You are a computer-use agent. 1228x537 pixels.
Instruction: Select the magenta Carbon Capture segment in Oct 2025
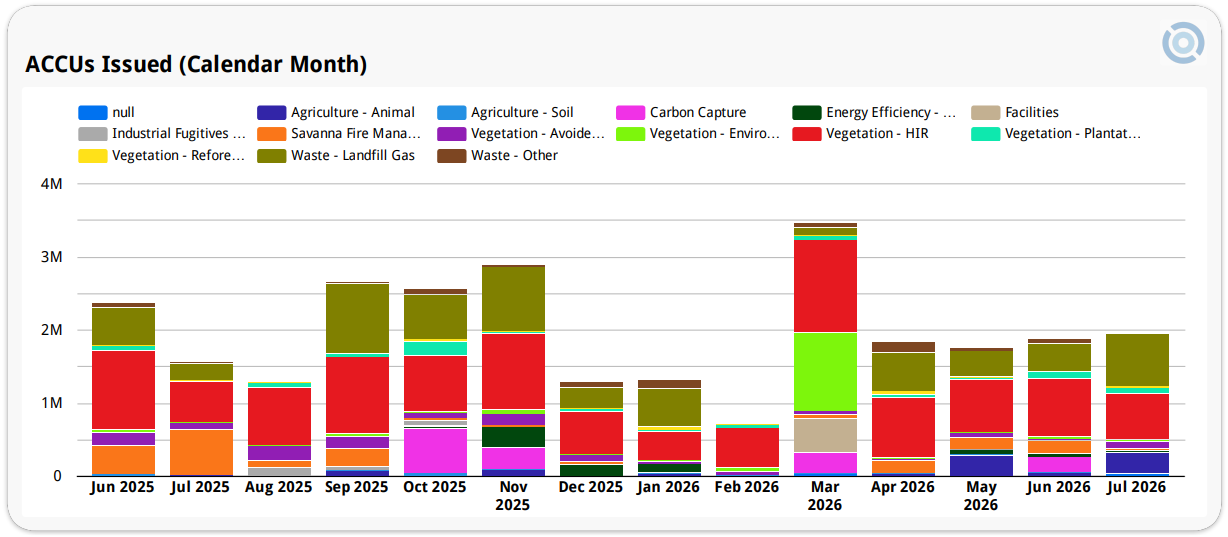[435, 451]
